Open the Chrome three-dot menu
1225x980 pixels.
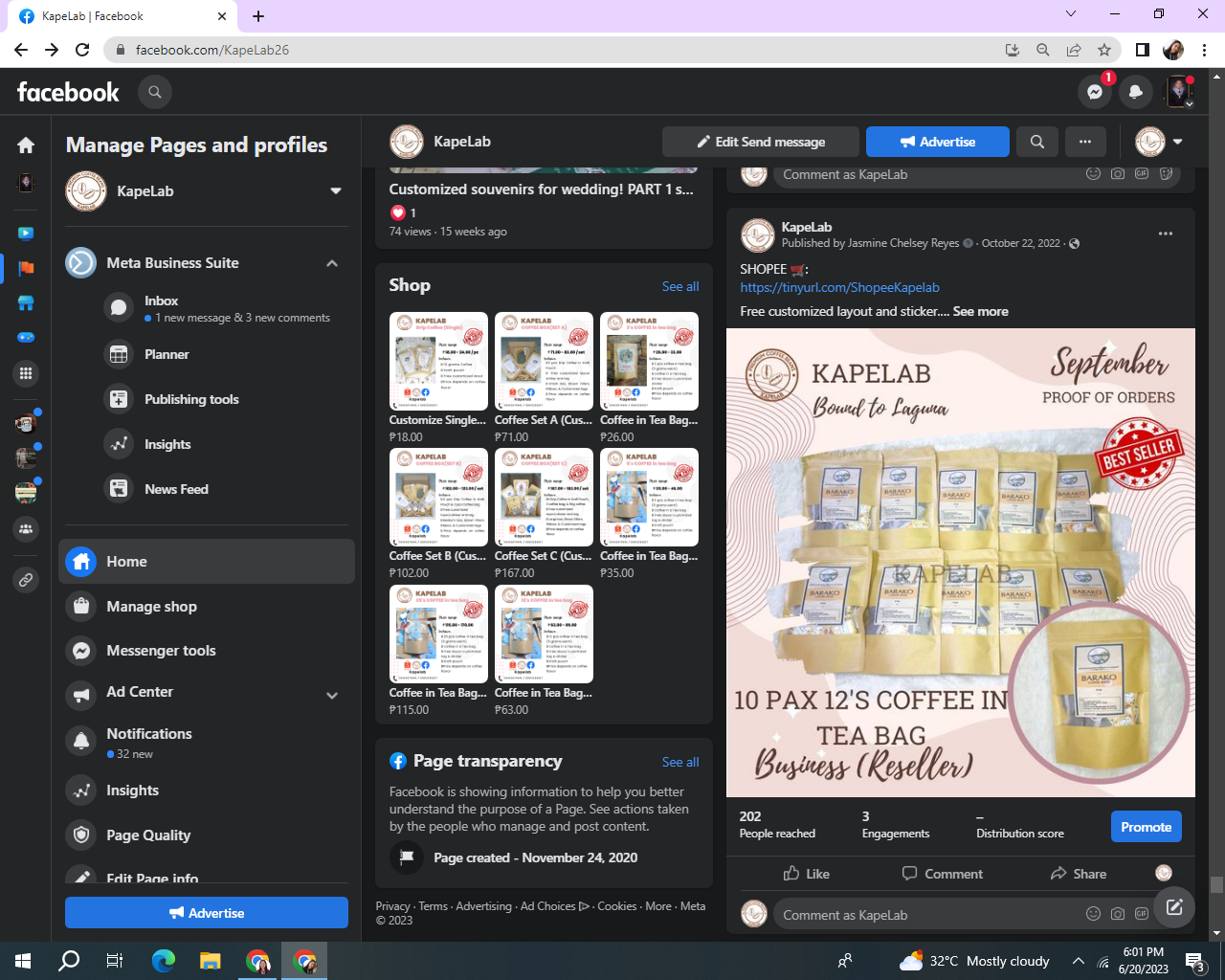coord(1205,50)
